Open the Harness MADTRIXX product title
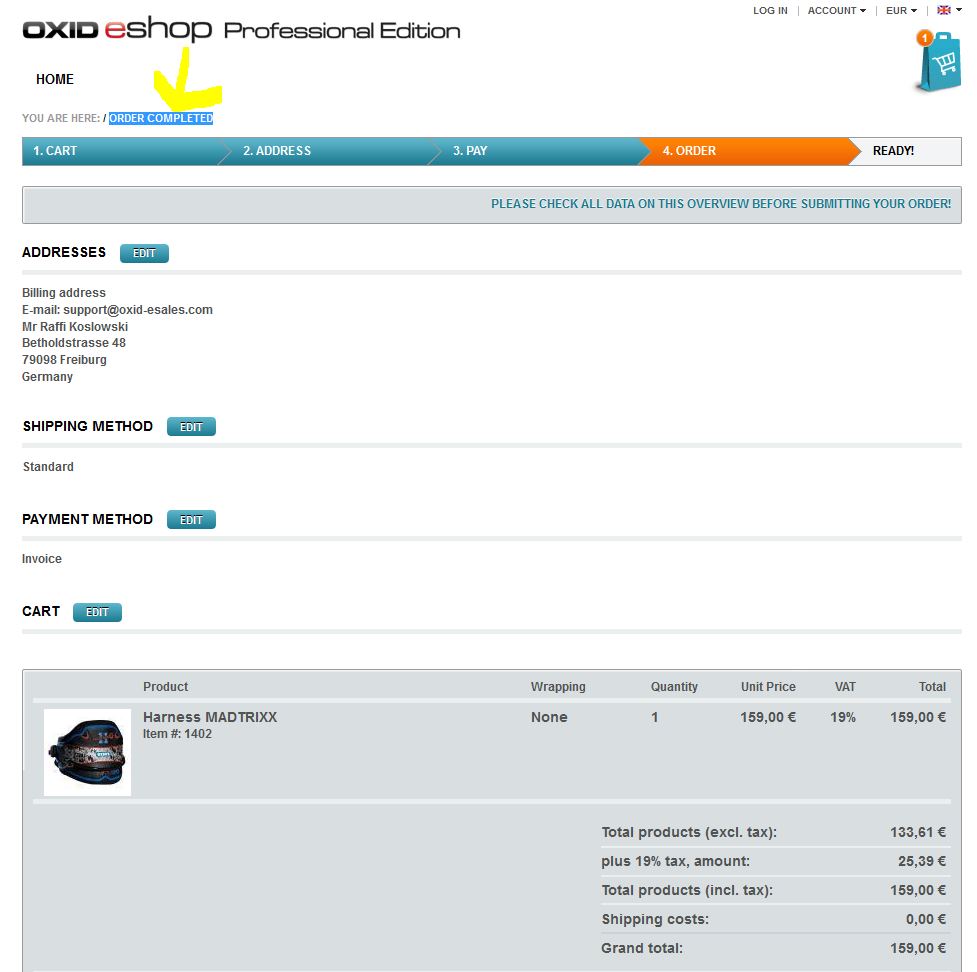Viewport: 977px width, 972px height. point(210,717)
